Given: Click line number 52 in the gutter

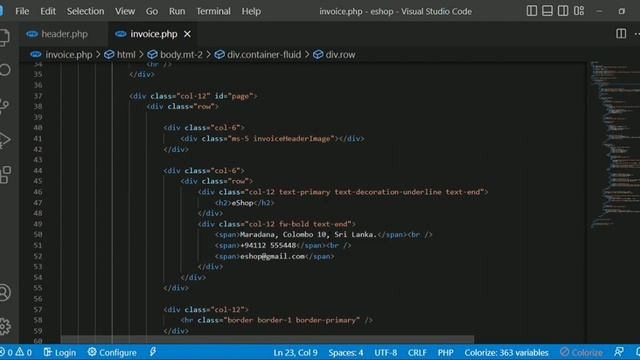Looking at the screenshot, I should click(38, 256).
